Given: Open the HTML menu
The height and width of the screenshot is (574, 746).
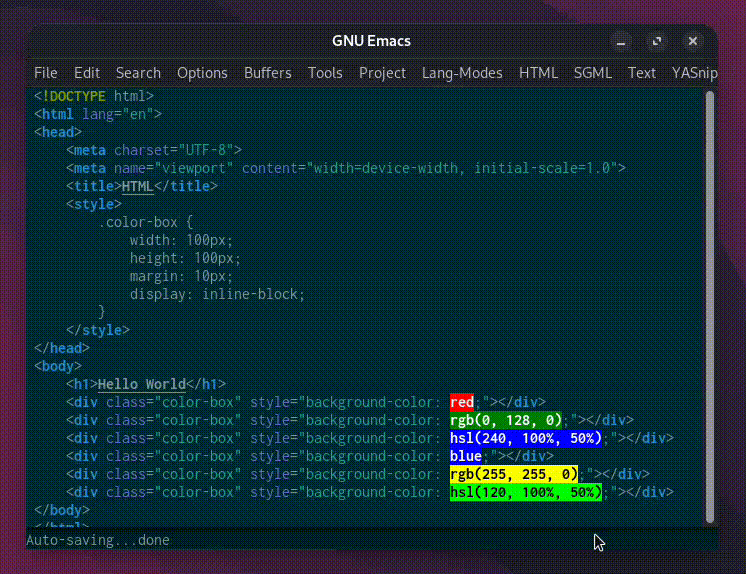Looking at the screenshot, I should click(538, 73).
